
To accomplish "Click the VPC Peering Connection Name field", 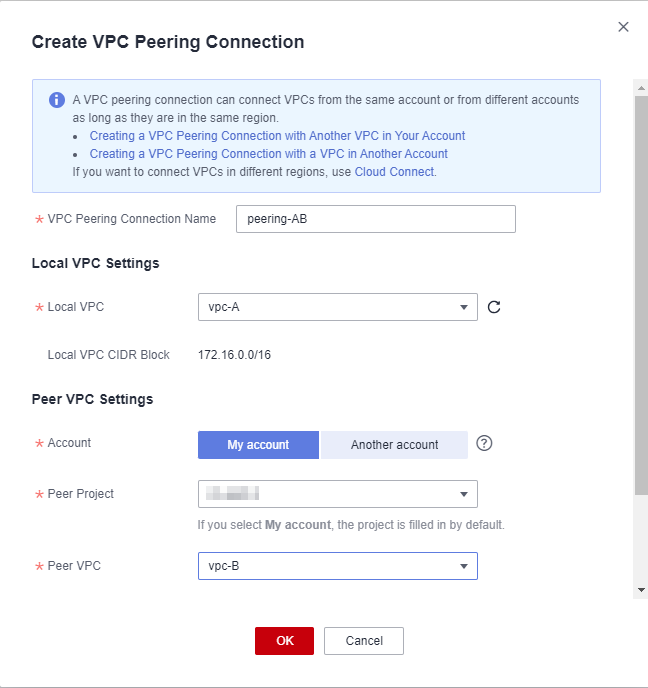I will [375, 219].
